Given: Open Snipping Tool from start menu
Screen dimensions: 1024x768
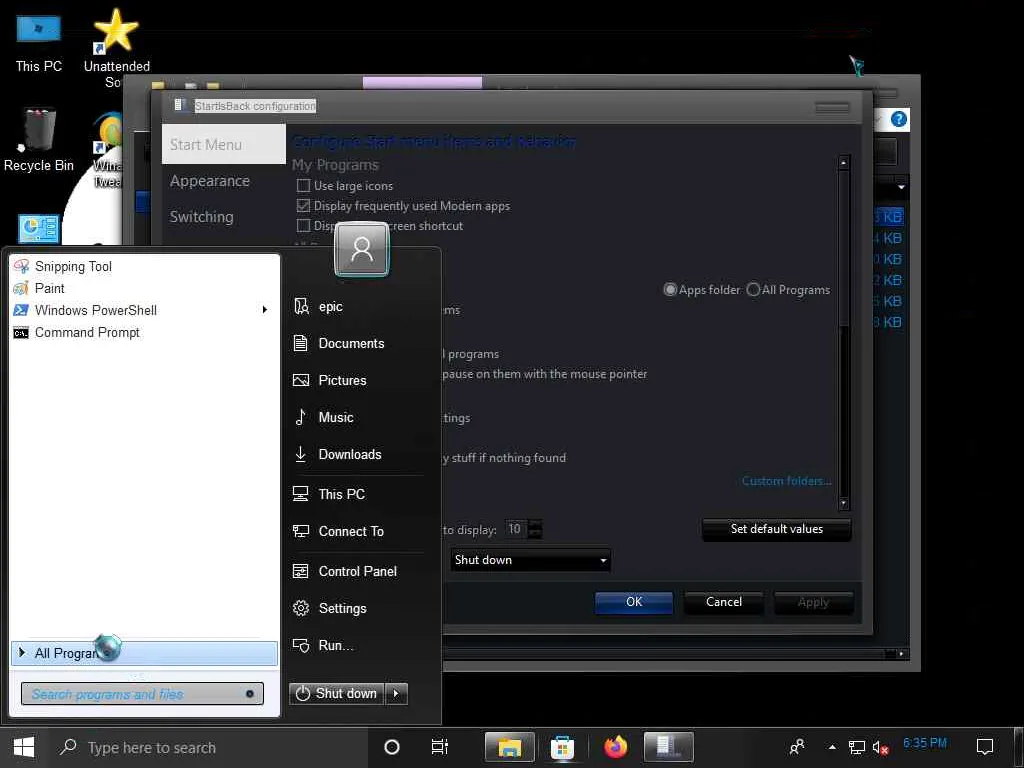Looking at the screenshot, I should [73, 266].
